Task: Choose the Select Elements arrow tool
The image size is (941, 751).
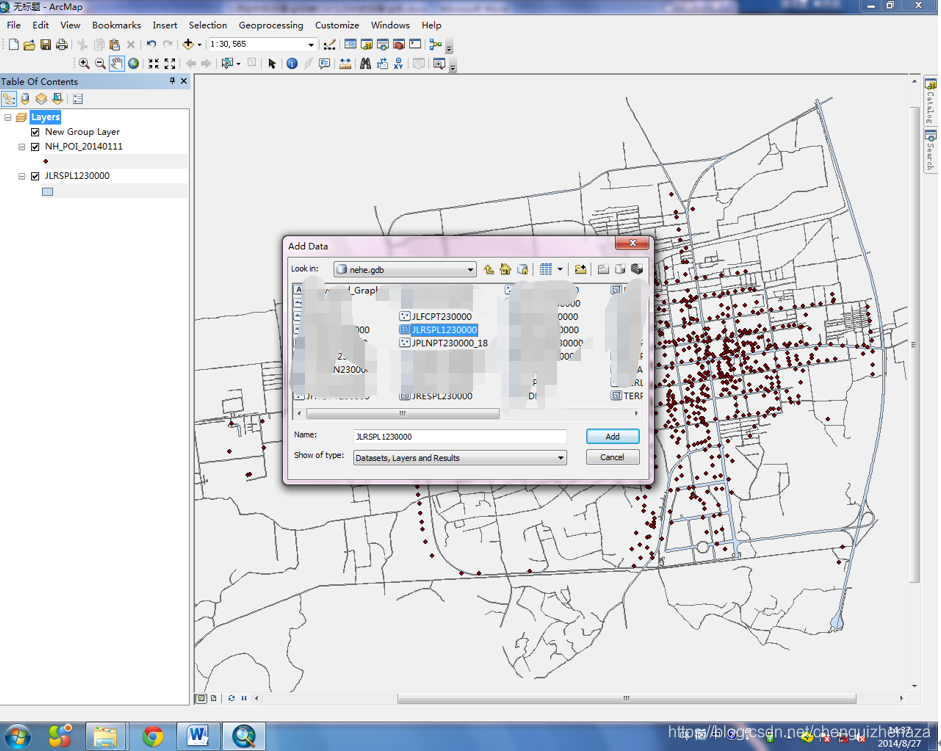Action: point(272,64)
